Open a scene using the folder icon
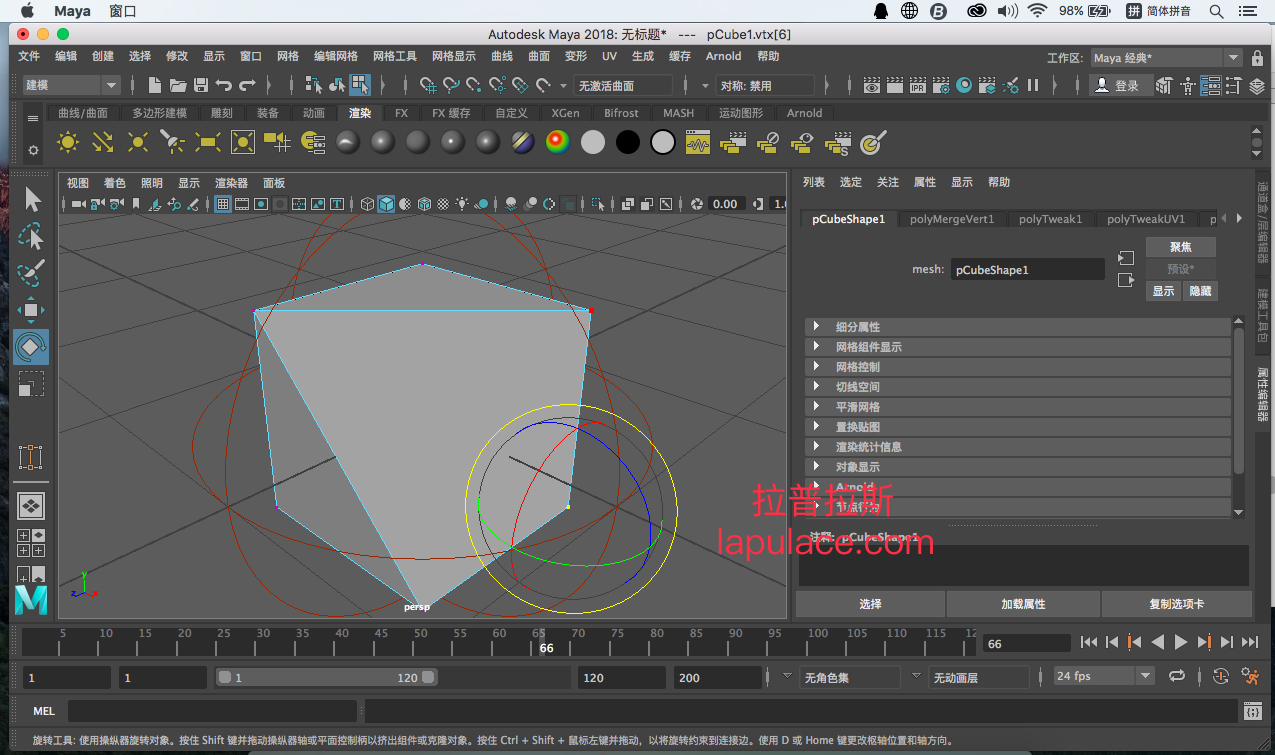The height and width of the screenshot is (755, 1275). click(x=178, y=85)
